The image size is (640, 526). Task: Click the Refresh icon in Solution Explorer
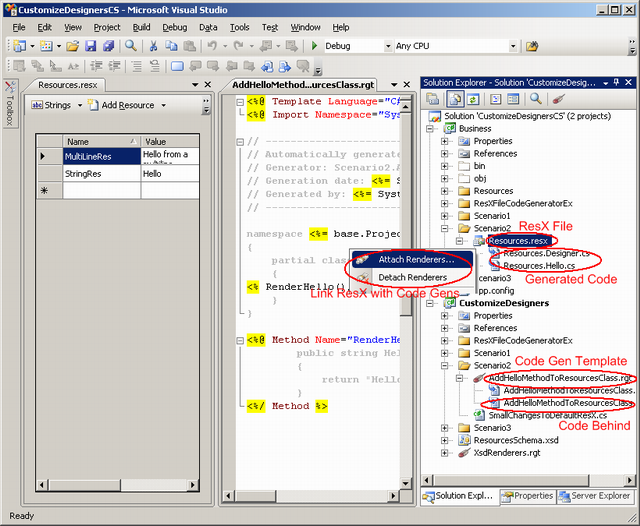click(473, 99)
